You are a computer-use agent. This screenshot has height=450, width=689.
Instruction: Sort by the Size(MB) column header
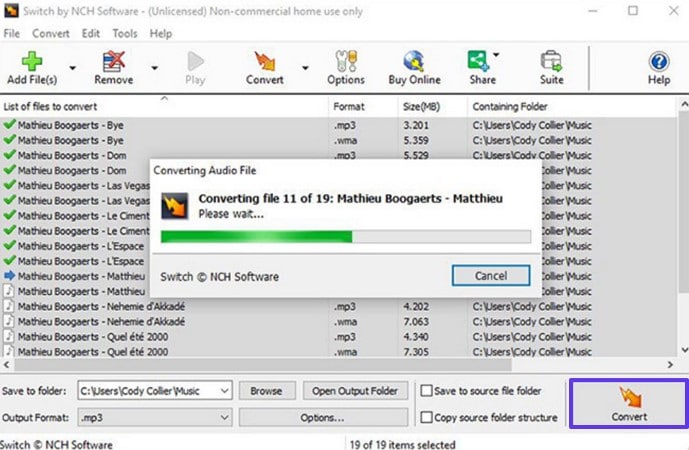tap(433, 106)
